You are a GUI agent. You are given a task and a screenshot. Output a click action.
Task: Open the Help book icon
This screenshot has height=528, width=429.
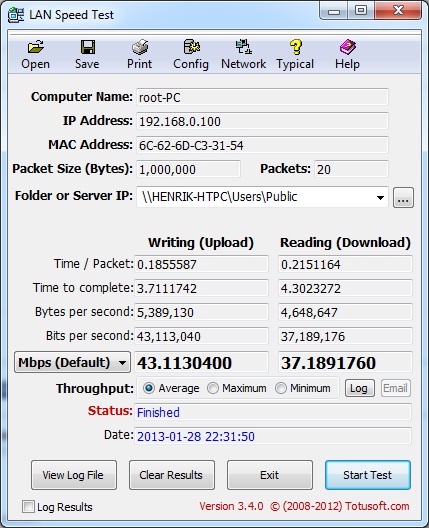[x=348, y=47]
